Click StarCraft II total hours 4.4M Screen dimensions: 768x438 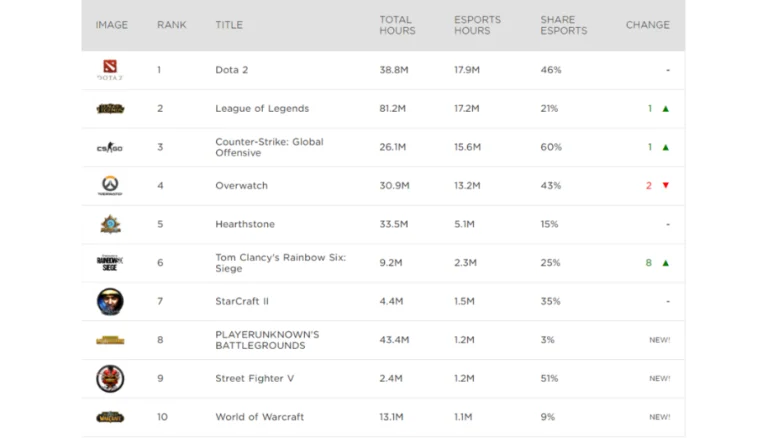pyautogui.click(x=391, y=301)
